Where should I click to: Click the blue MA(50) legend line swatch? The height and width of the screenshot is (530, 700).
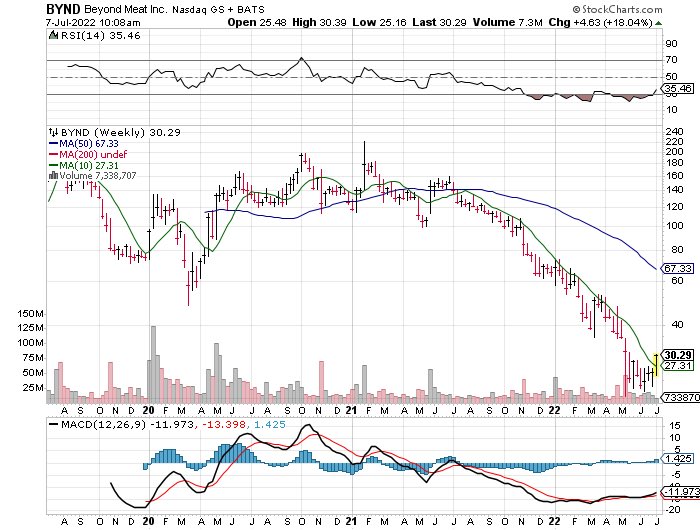[53, 144]
